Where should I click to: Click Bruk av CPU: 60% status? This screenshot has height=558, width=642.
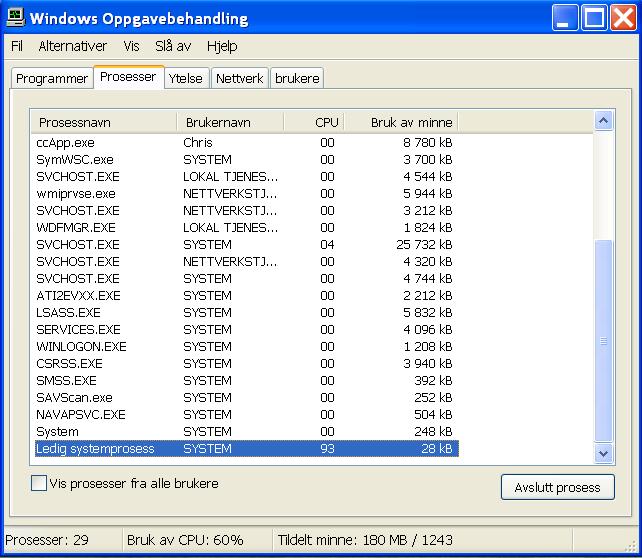pos(185,540)
